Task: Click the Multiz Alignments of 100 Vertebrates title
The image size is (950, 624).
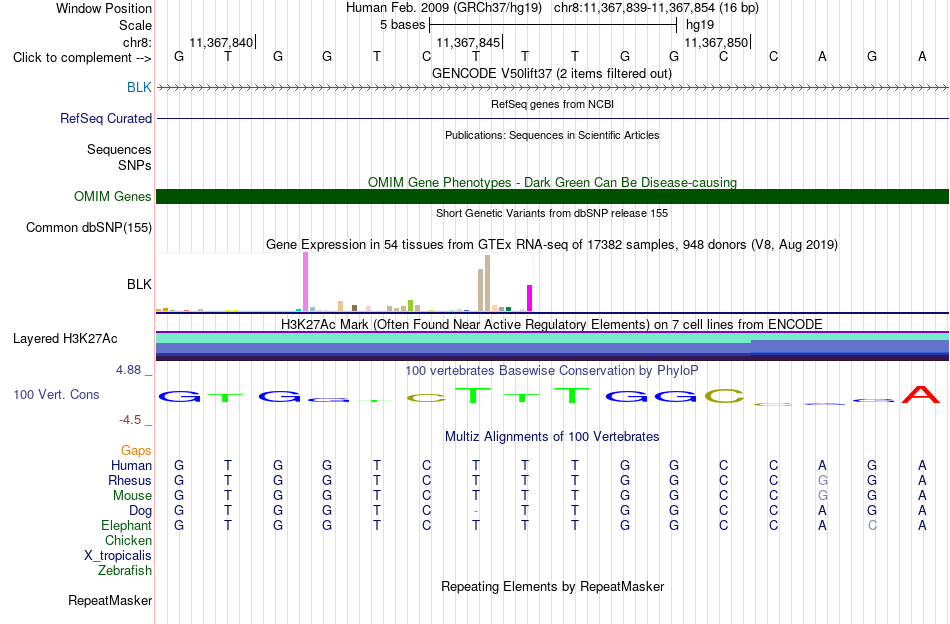Action: 552,436
